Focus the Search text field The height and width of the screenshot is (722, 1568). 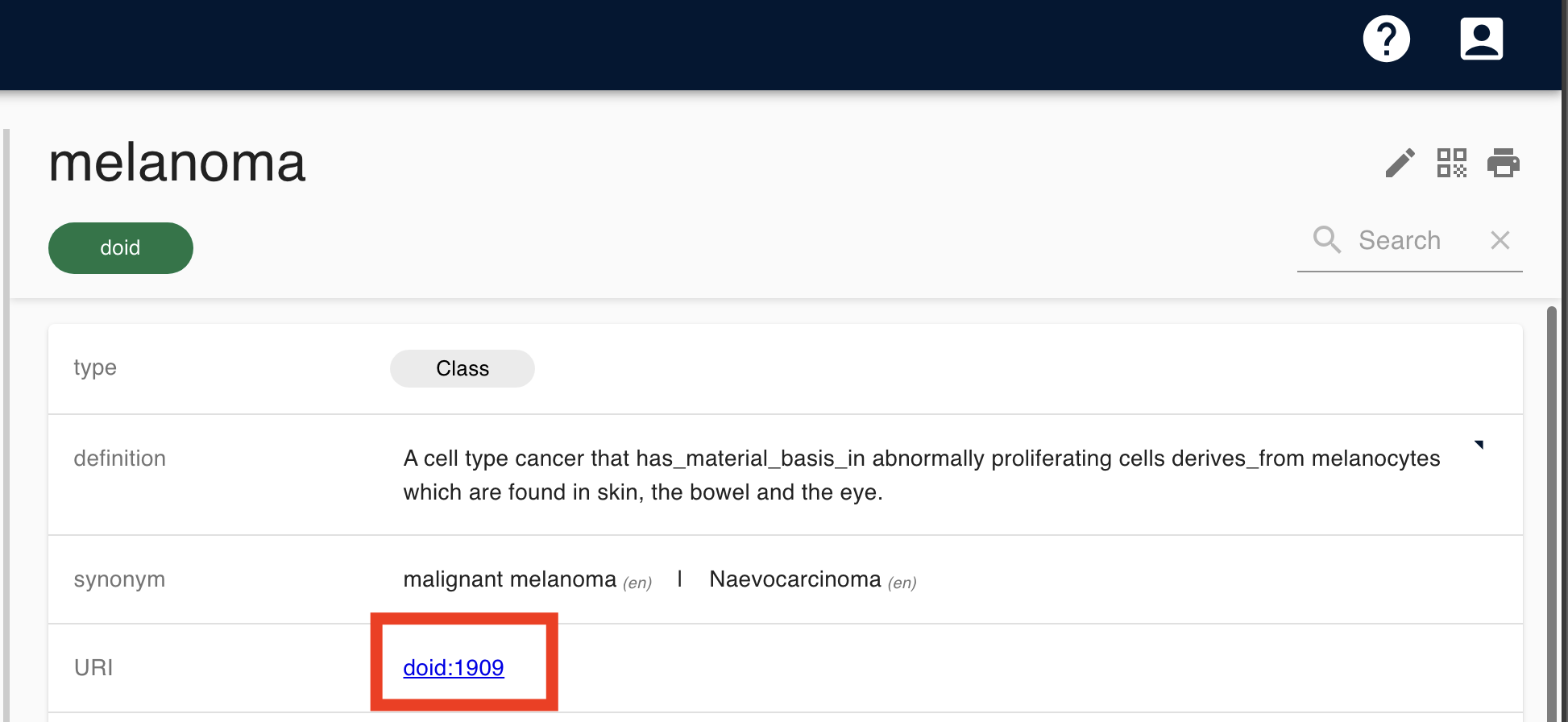pos(1410,240)
